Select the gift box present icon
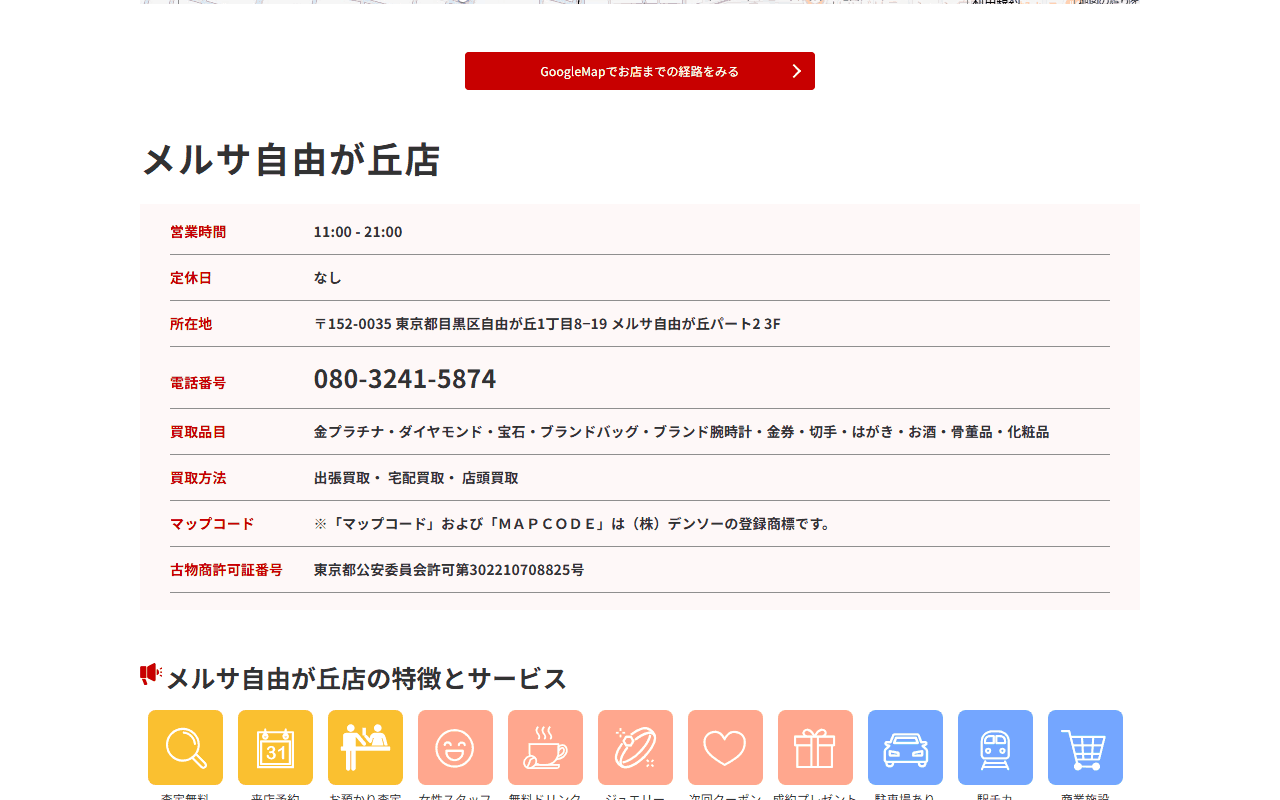Image resolution: width=1280 pixels, height=800 pixels. point(815,747)
